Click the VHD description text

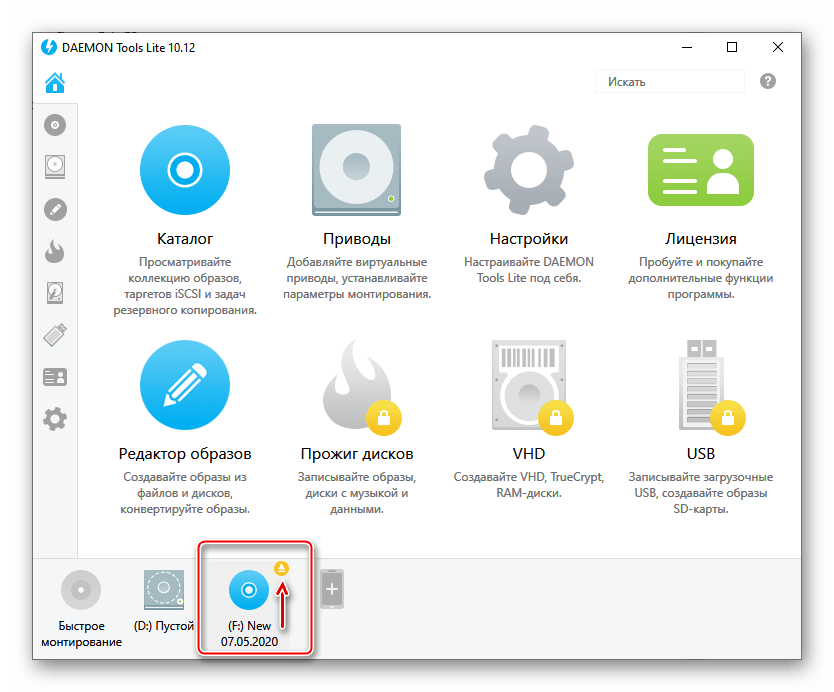click(529, 485)
